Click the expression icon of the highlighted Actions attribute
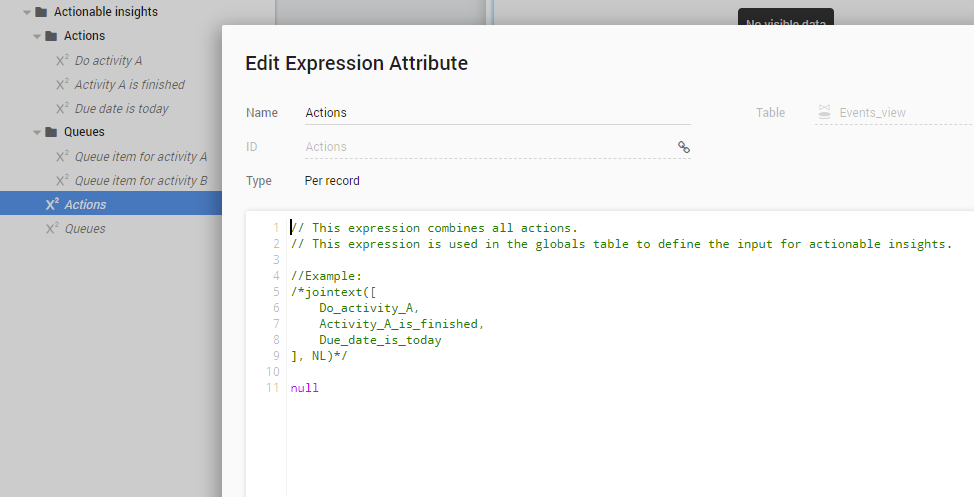This screenshot has height=497, width=974. (52, 205)
